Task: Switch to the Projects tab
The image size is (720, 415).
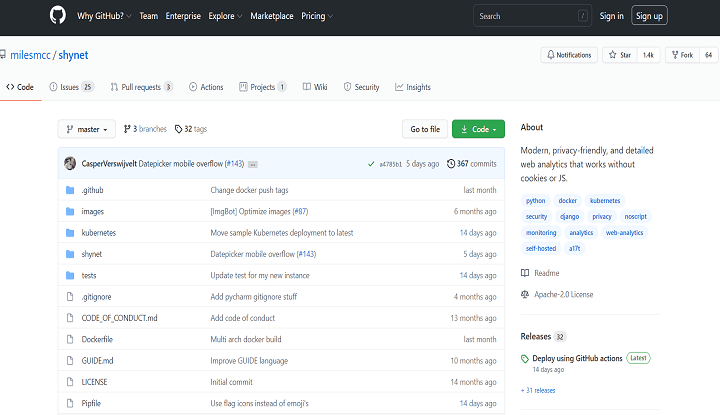Action: coord(263,87)
